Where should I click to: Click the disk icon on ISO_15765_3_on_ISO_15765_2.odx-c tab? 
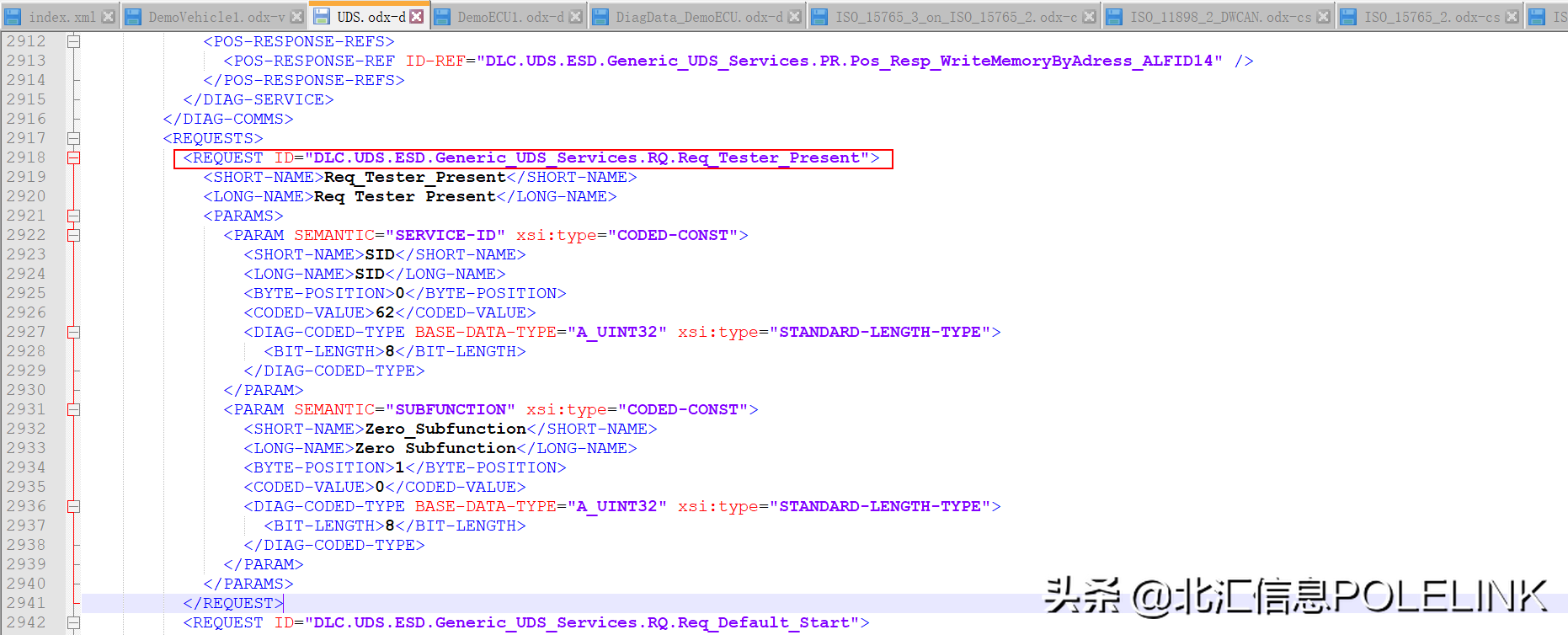pos(819,17)
